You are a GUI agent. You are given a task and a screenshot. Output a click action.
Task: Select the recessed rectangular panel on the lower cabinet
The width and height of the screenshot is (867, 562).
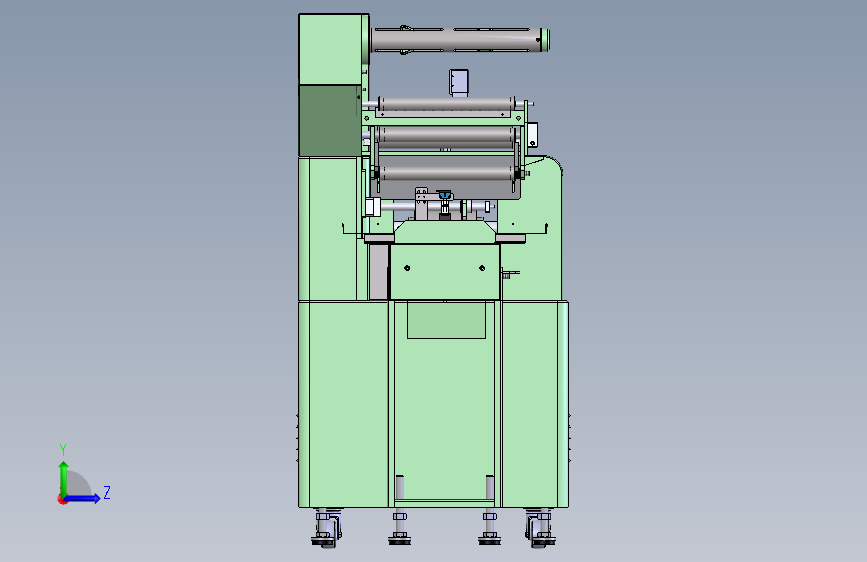click(446, 320)
